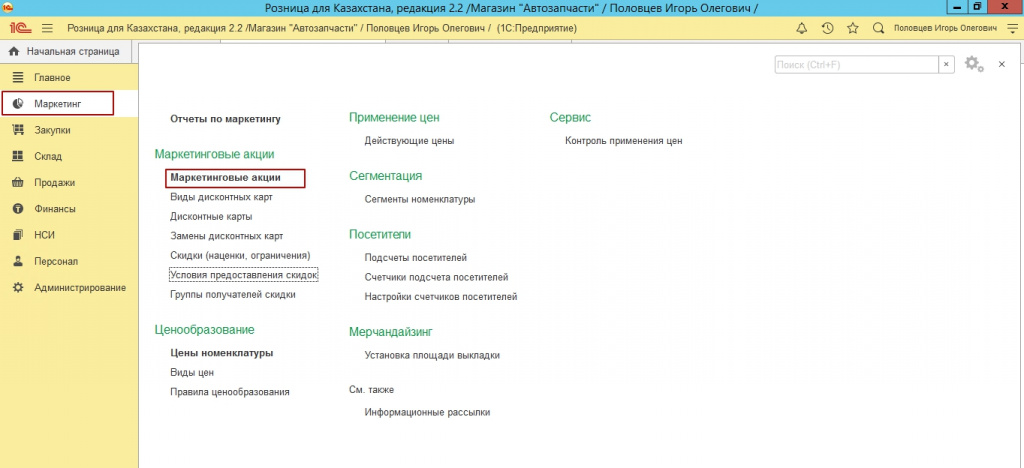This screenshot has height=468, width=1024.
Task: Open Дисконтные карты
Action: pyautogui.click(x=211, y=217)
